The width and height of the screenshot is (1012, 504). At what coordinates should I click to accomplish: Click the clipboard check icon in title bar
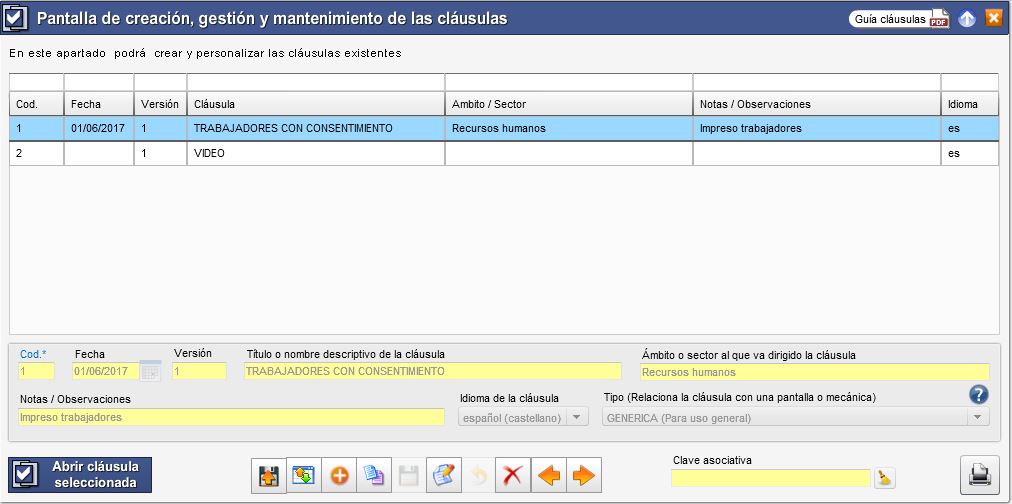click(16, 18)
